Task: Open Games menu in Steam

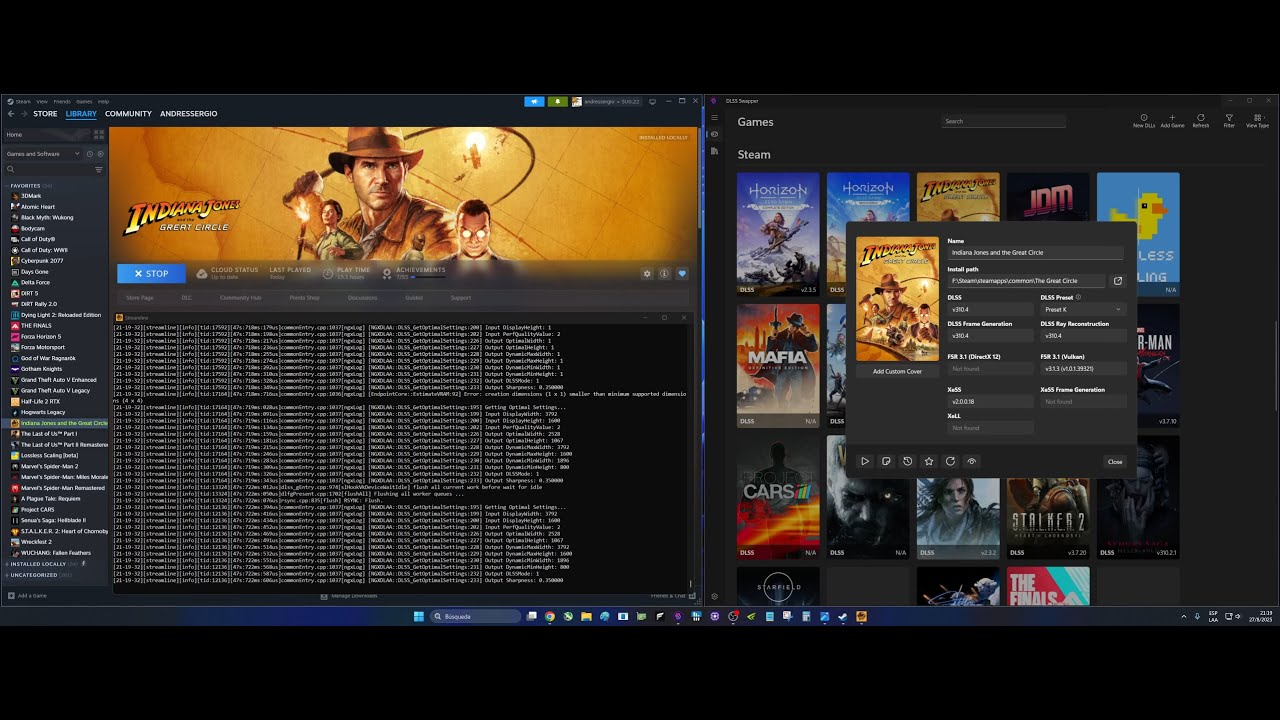Action: pyautogui.click(x=85, y=102)
